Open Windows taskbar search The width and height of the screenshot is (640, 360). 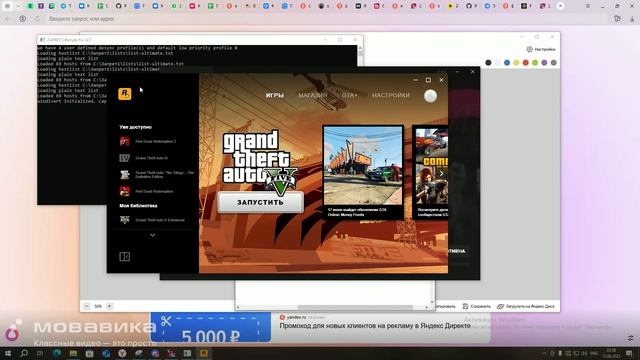click(24, 353)
